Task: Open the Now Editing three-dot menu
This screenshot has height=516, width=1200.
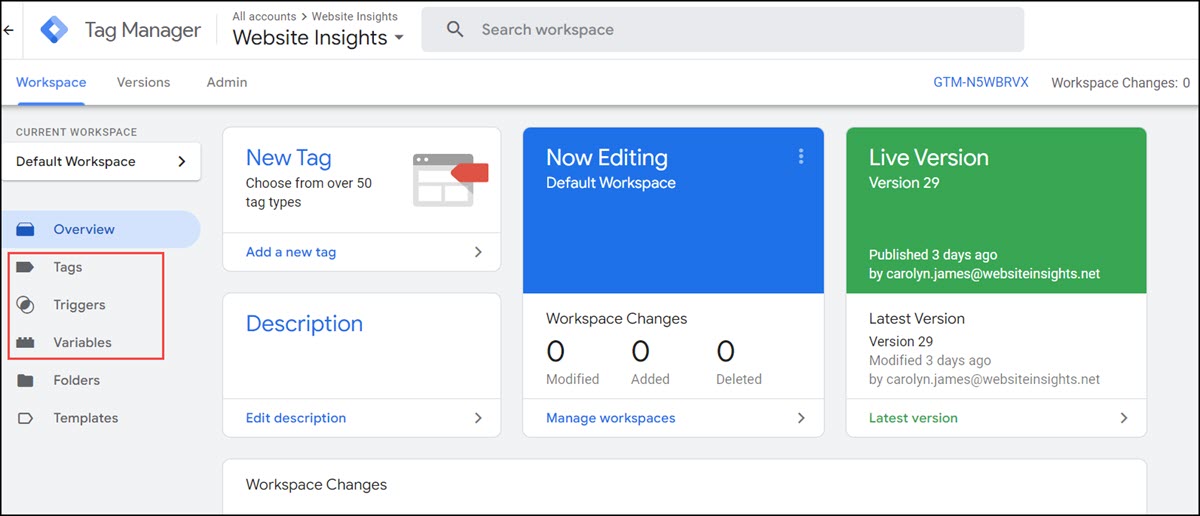Action: click(x=800, y=157)
